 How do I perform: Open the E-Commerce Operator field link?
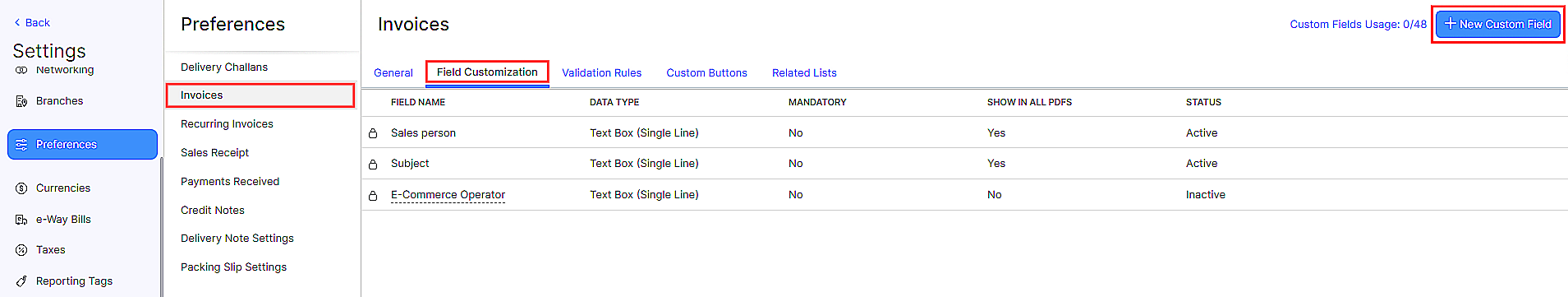coord(448,195)
